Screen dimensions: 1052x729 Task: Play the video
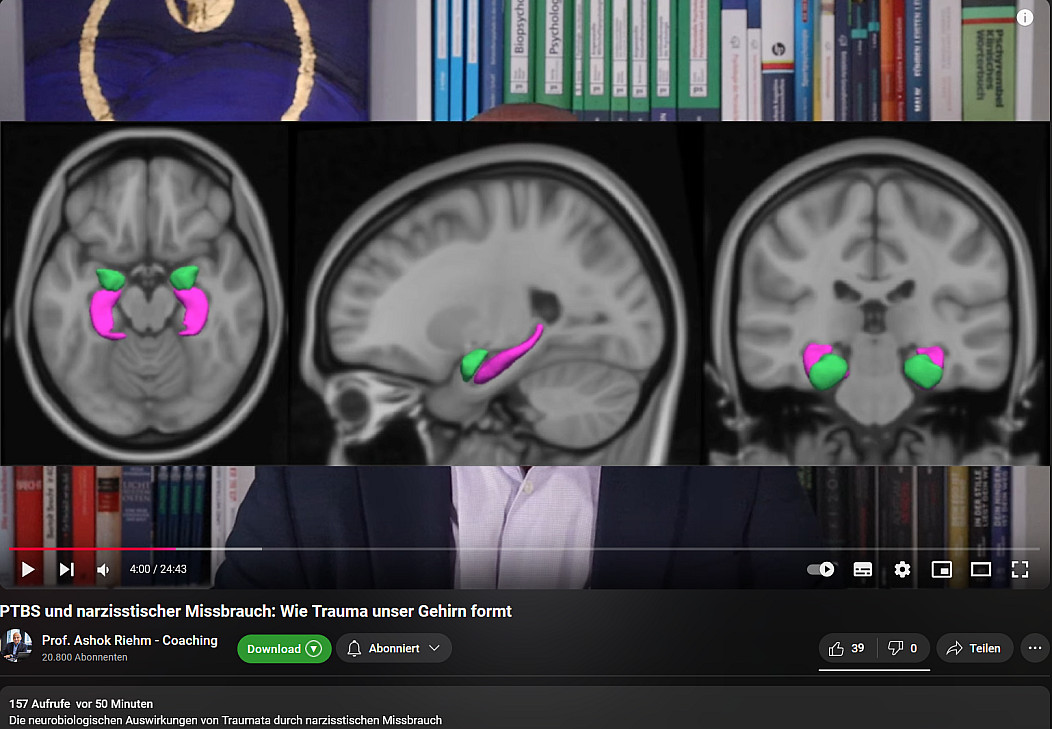pyautogui.click(x=28, y=569)
